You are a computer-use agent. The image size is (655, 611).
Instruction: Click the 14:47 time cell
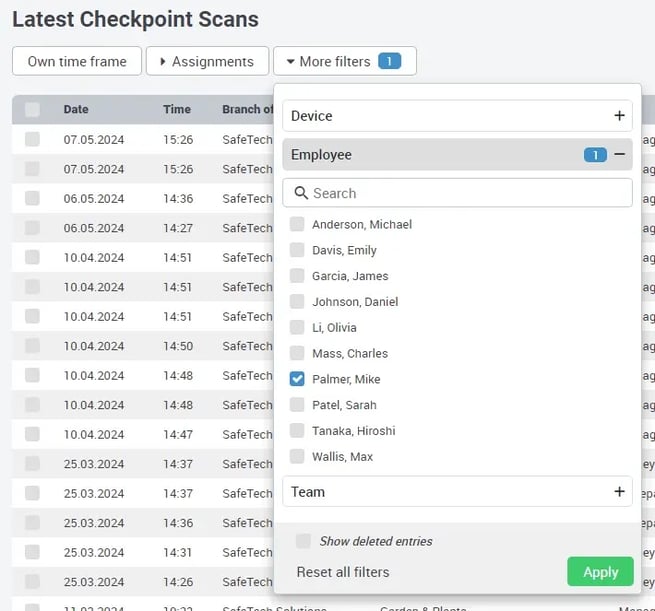tap(178, 435)
